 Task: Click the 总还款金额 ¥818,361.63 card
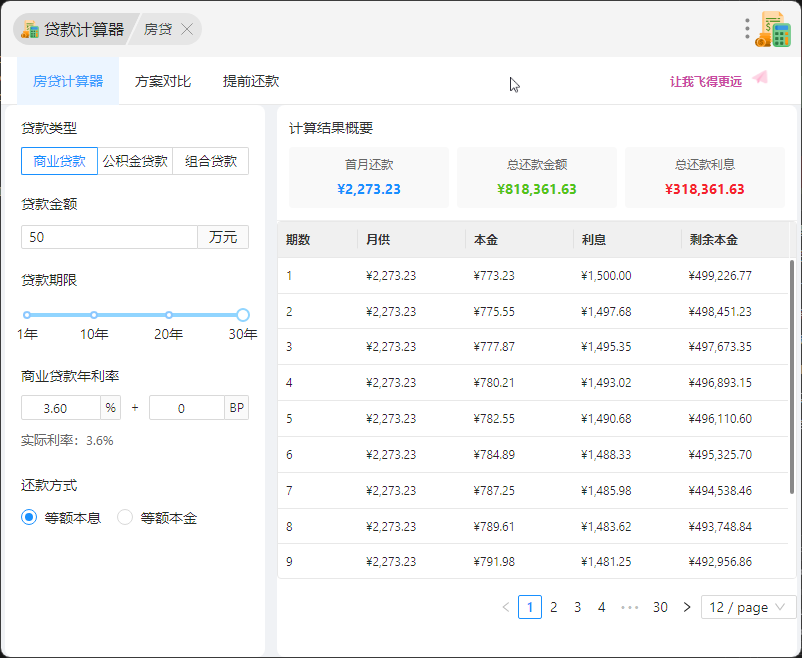537,178
